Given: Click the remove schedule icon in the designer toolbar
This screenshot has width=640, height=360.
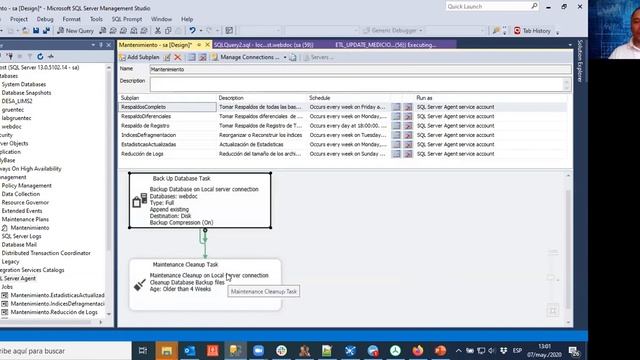Looking at the screenshot, I should [202, 57].
